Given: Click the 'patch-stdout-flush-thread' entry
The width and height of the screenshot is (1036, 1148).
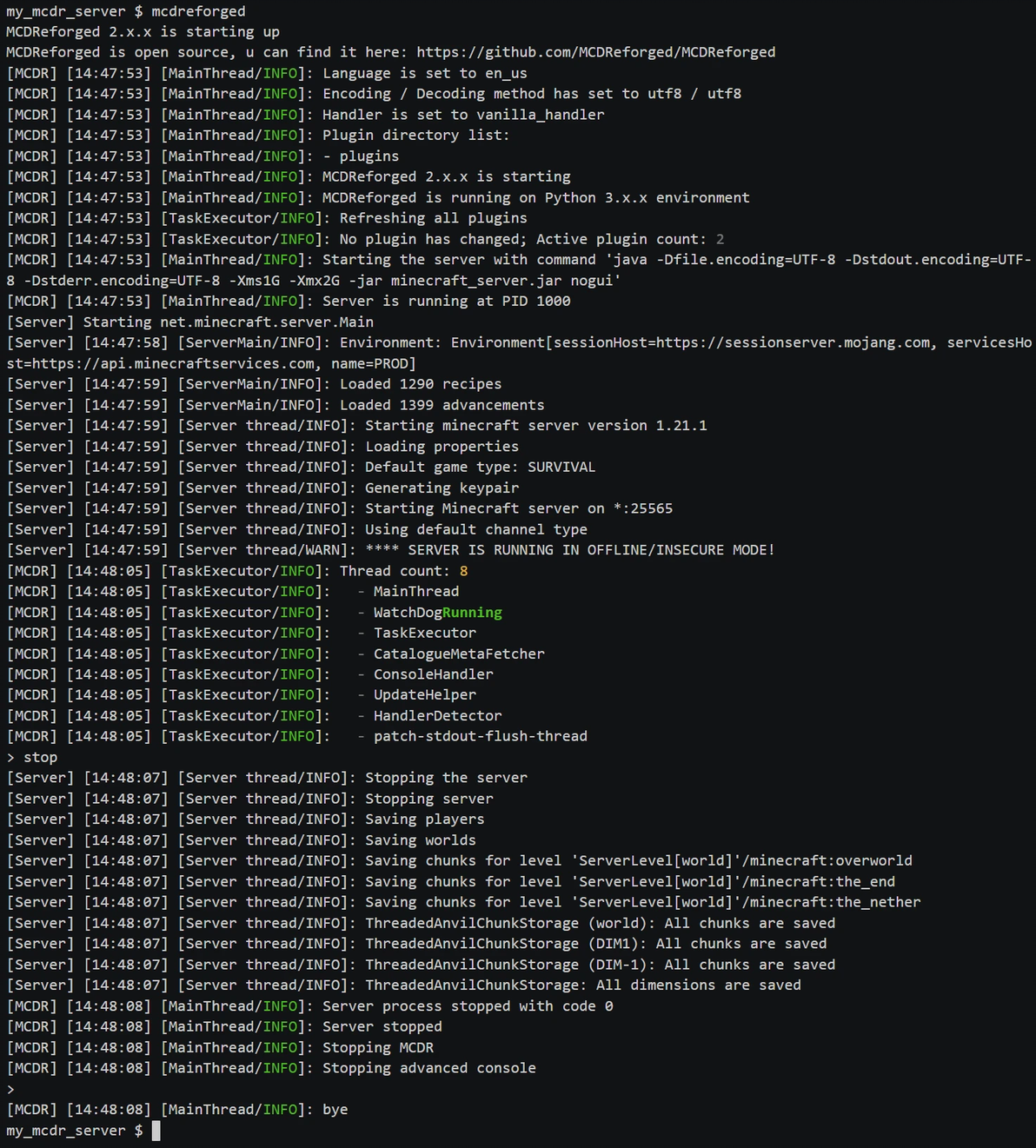Looking at the screenshot, I should pos(480,736).
